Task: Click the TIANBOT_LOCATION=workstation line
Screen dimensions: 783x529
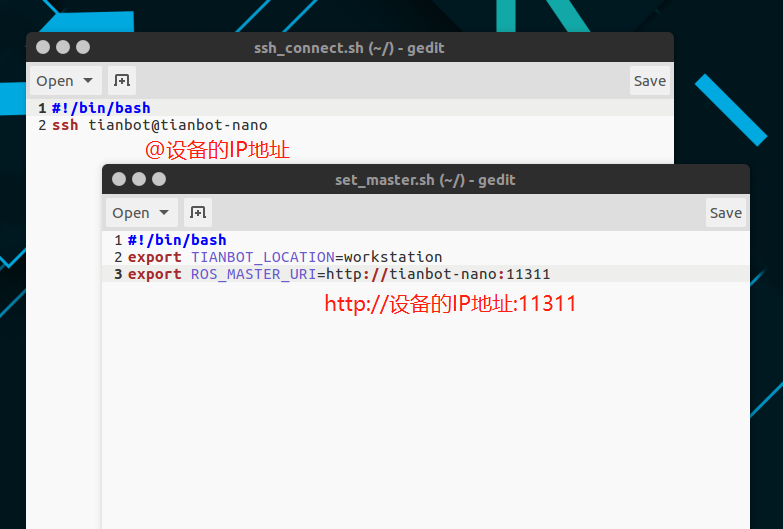Action: [x=285, y=257]
